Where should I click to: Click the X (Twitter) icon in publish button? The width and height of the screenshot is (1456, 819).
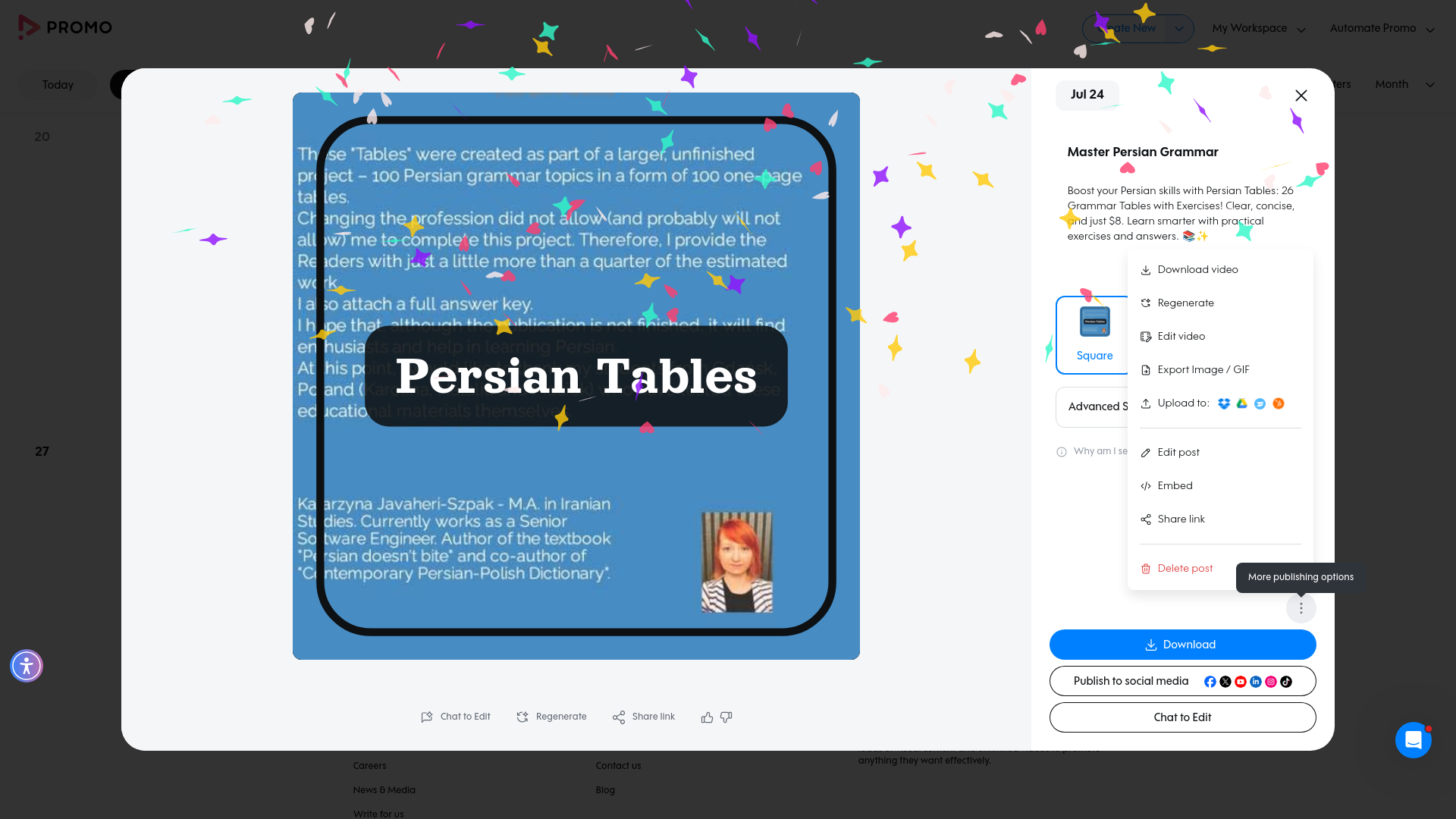(1225, 682)
